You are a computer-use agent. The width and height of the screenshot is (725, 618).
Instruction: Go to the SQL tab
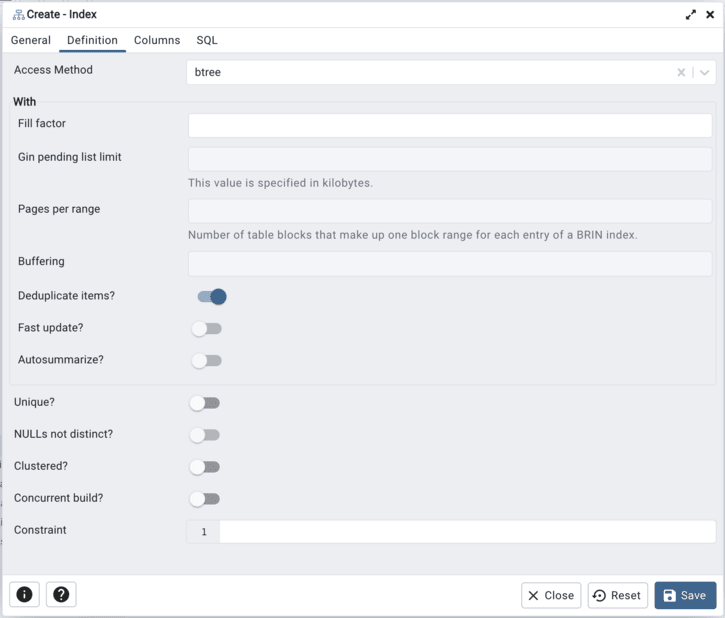207,41
